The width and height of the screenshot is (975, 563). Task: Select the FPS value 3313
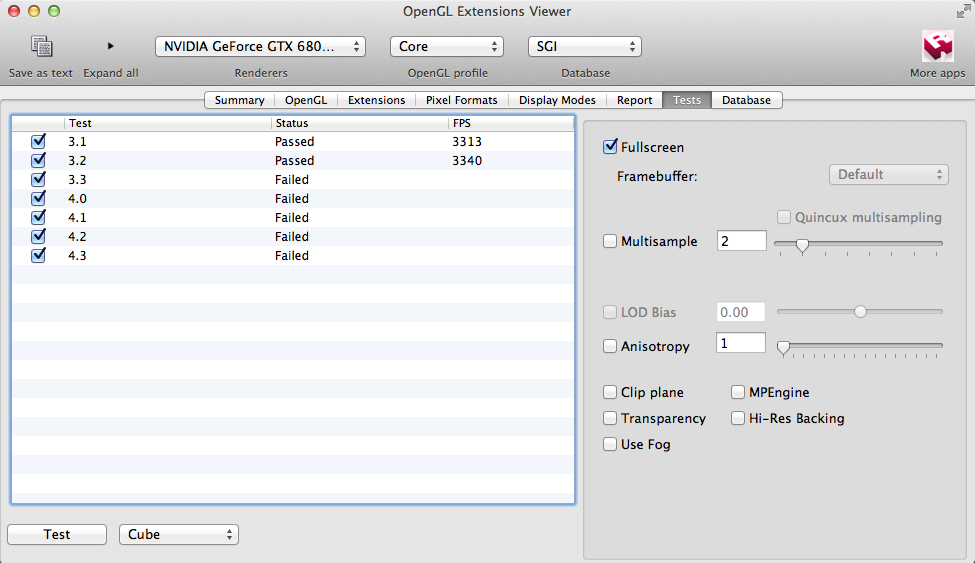point(467,142)
